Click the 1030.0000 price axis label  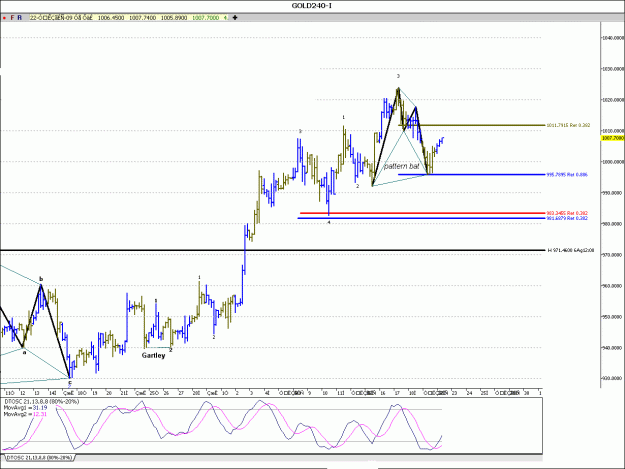pos(613,69)
